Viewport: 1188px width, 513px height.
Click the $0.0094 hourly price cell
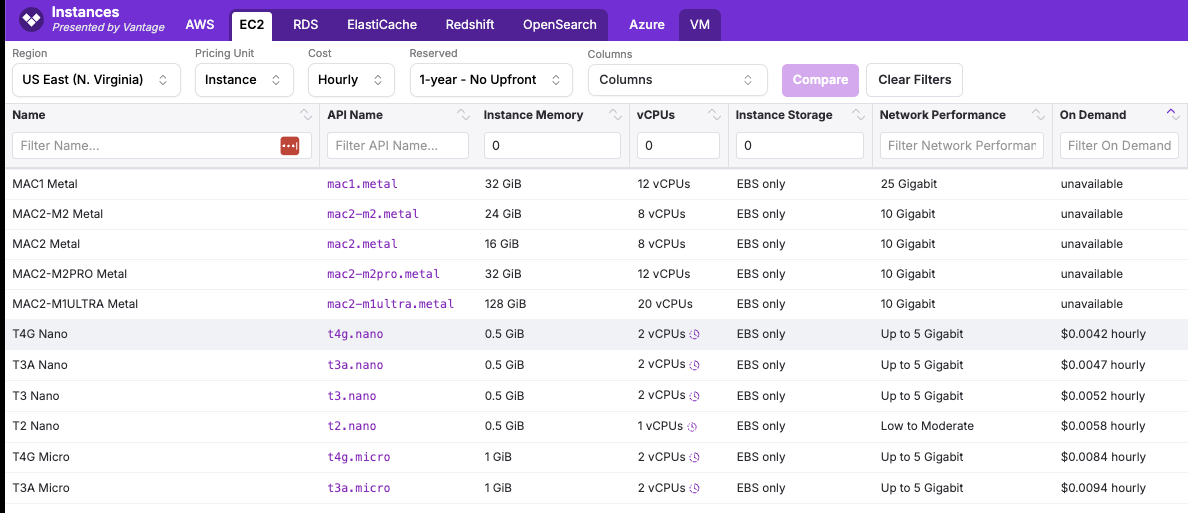tap(1102, 489)
